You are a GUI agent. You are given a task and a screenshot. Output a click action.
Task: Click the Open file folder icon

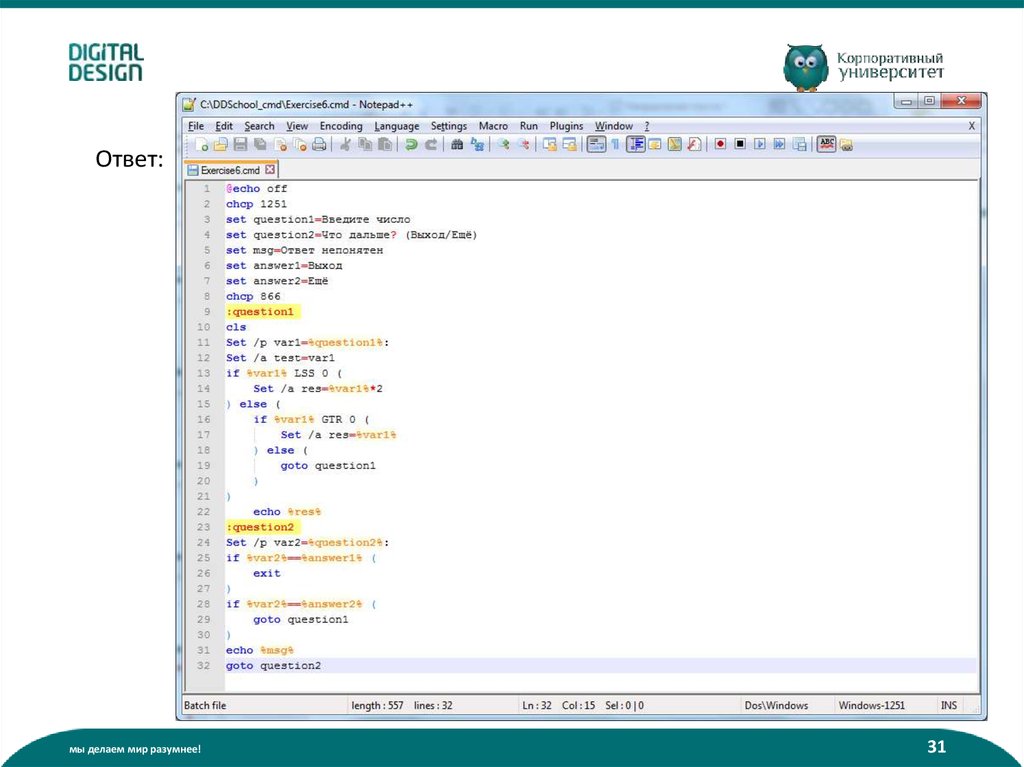tap(219, 145)
